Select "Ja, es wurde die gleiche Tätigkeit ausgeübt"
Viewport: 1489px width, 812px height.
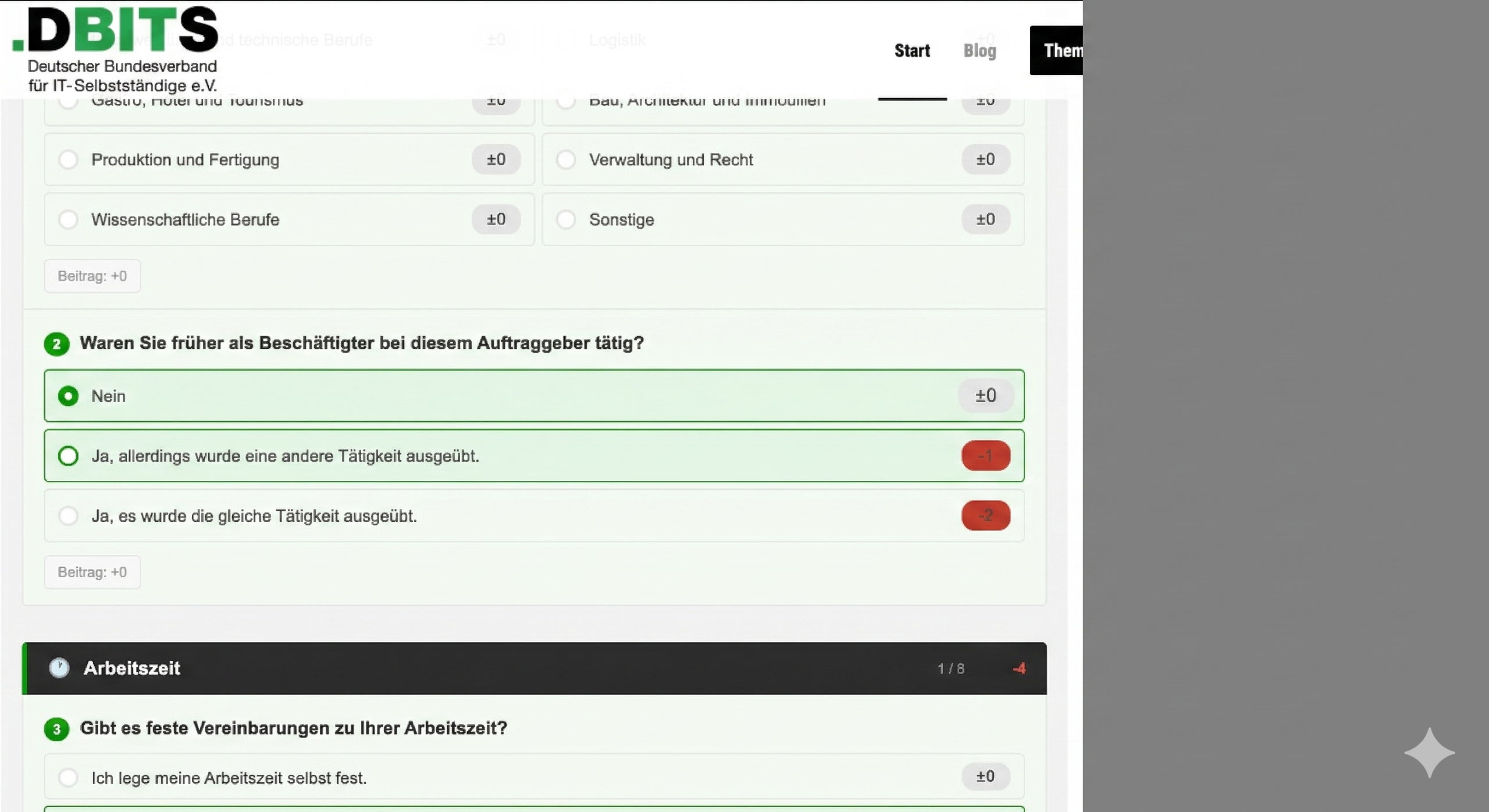(x=69, y=515)
